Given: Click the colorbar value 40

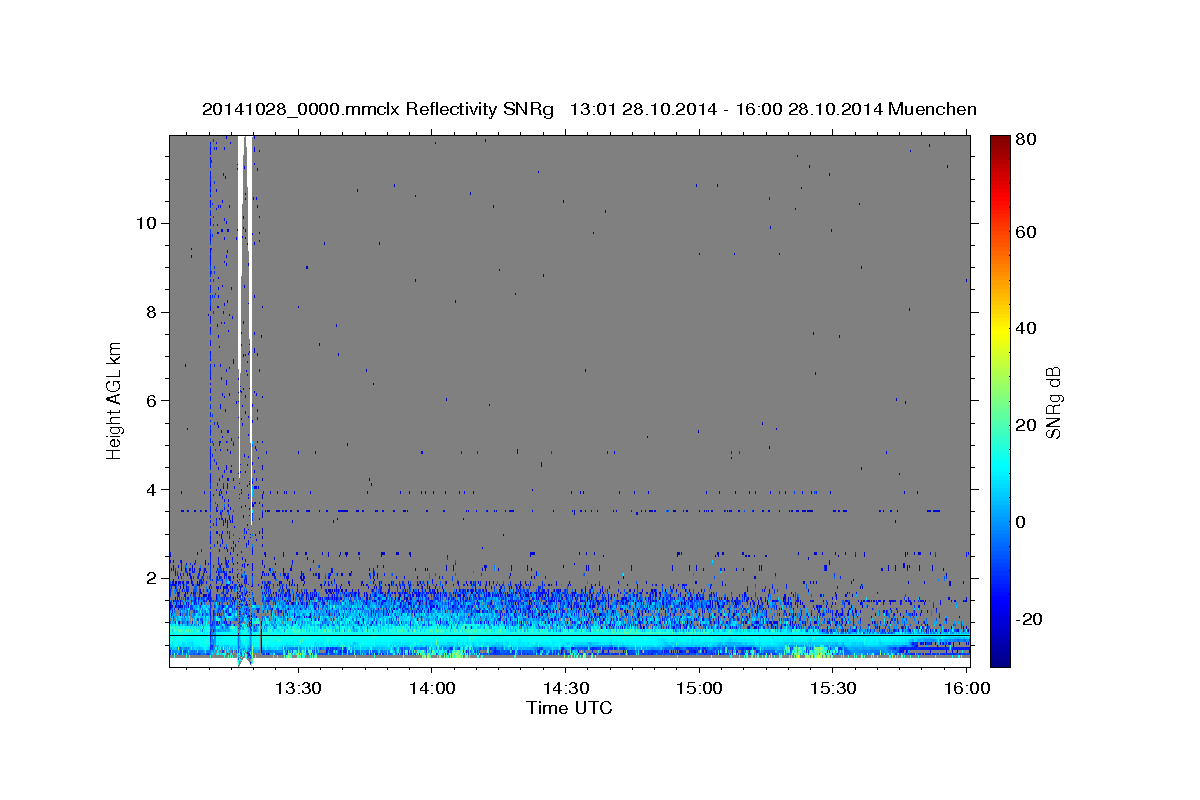Looking at the screenshot, I should coord(1025,329).
